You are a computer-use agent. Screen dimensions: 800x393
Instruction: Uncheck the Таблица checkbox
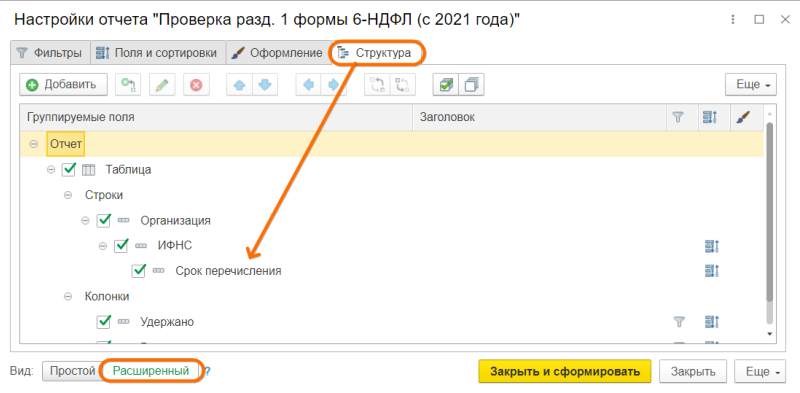point(69,169)
